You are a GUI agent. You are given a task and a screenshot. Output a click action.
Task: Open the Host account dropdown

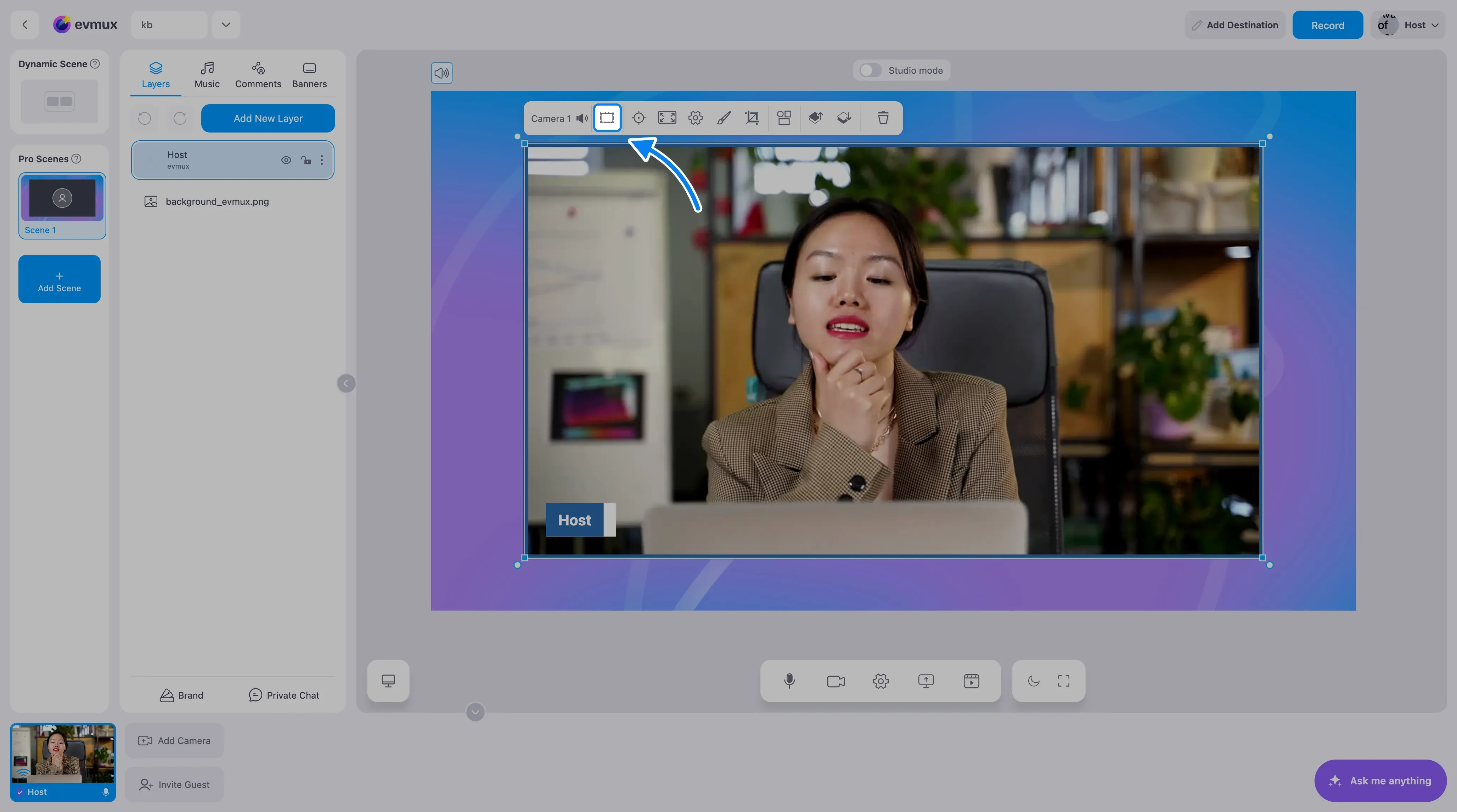1408,25
